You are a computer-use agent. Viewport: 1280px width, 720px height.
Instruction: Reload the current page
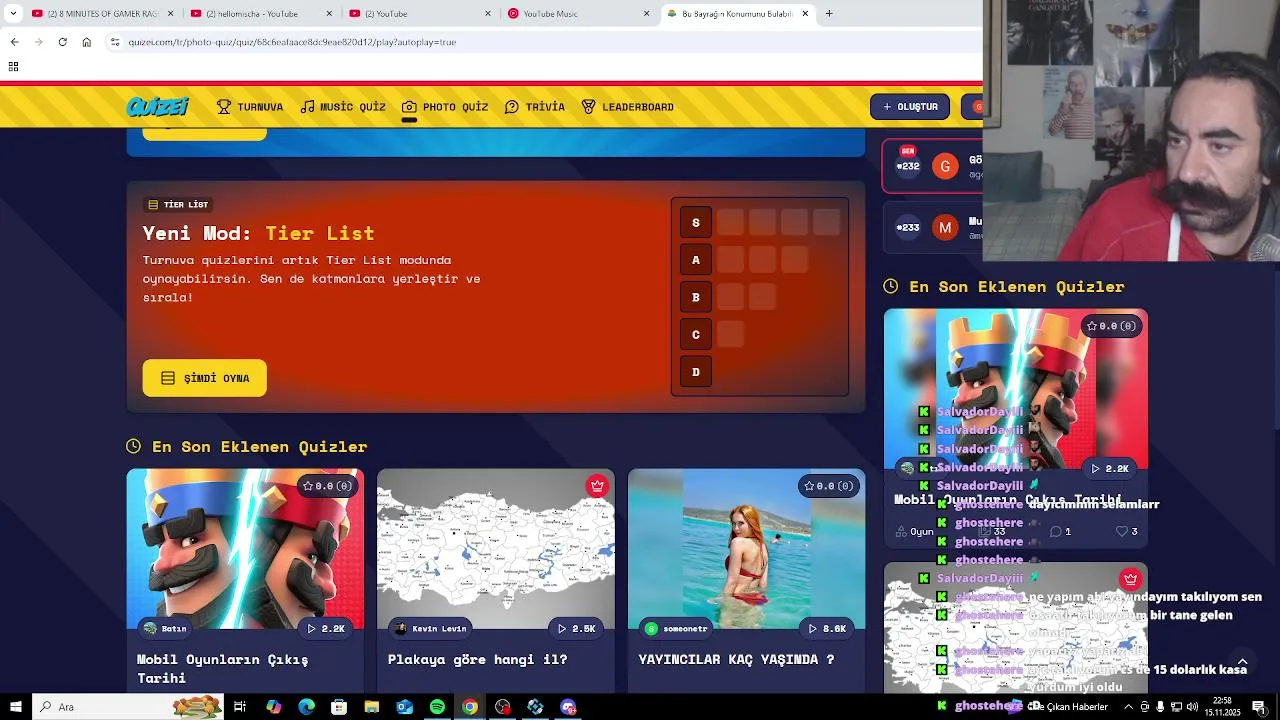62,42
